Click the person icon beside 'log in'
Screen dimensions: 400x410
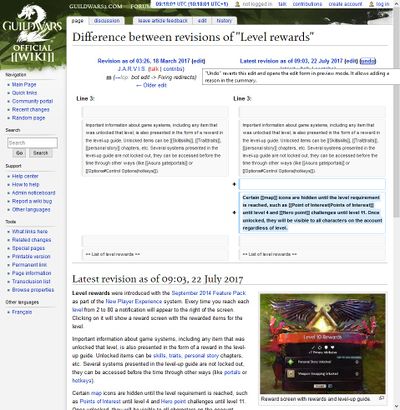[x=371, y=4]
